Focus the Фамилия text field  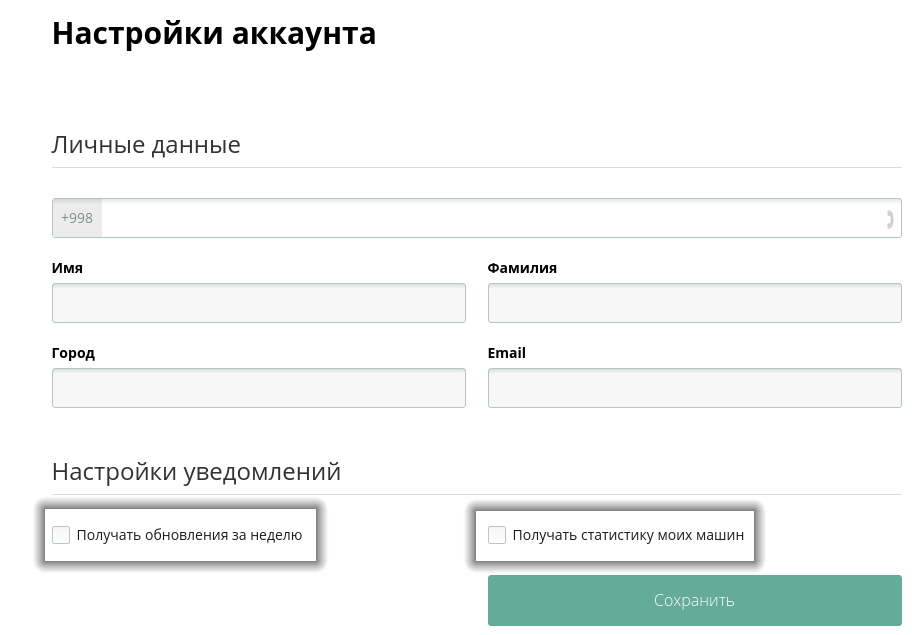pos(694,303)
